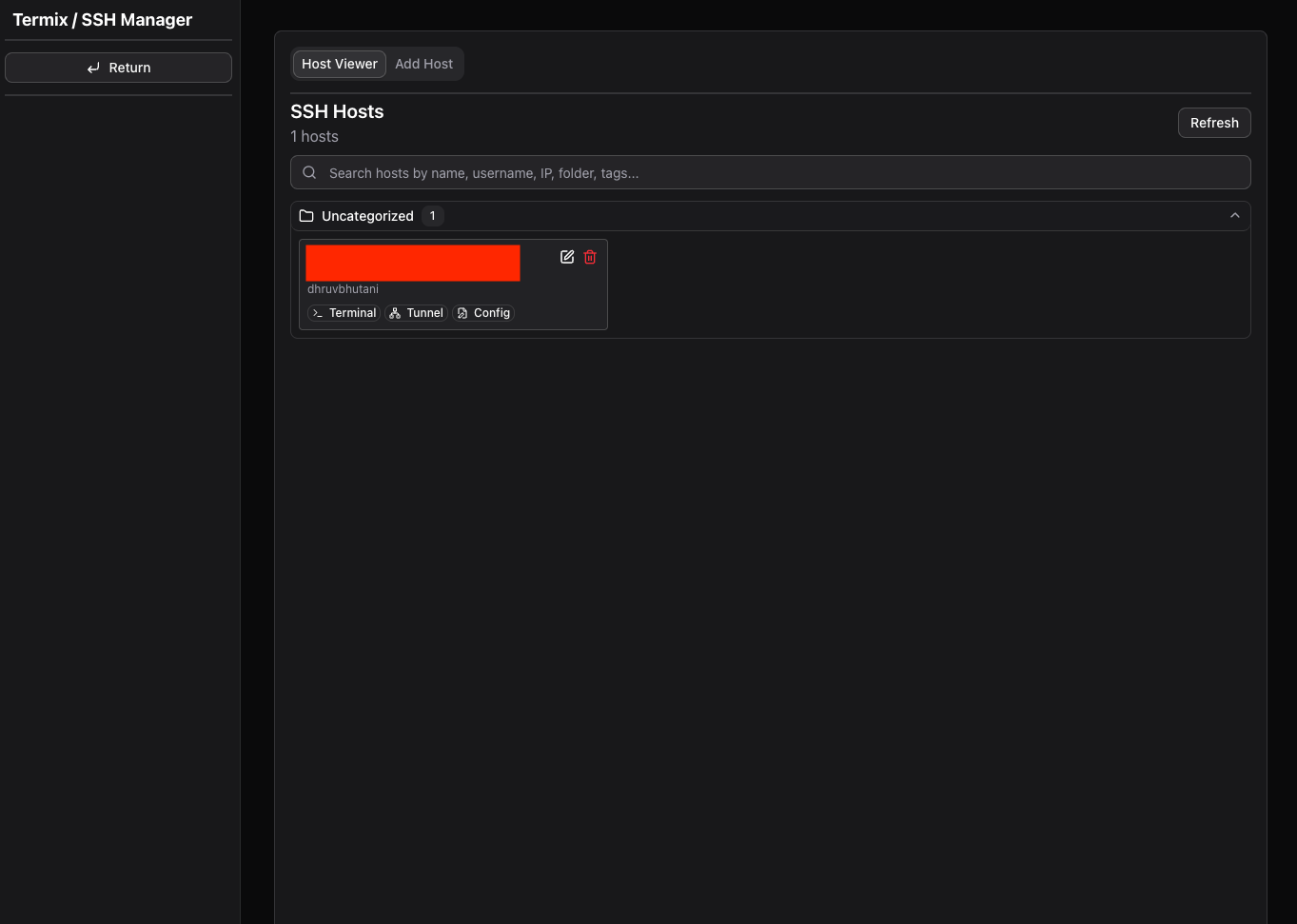Screen dimensions: 1297x924
Task: Open Tunnel for dhruvbhutani host
Action: 417,313
